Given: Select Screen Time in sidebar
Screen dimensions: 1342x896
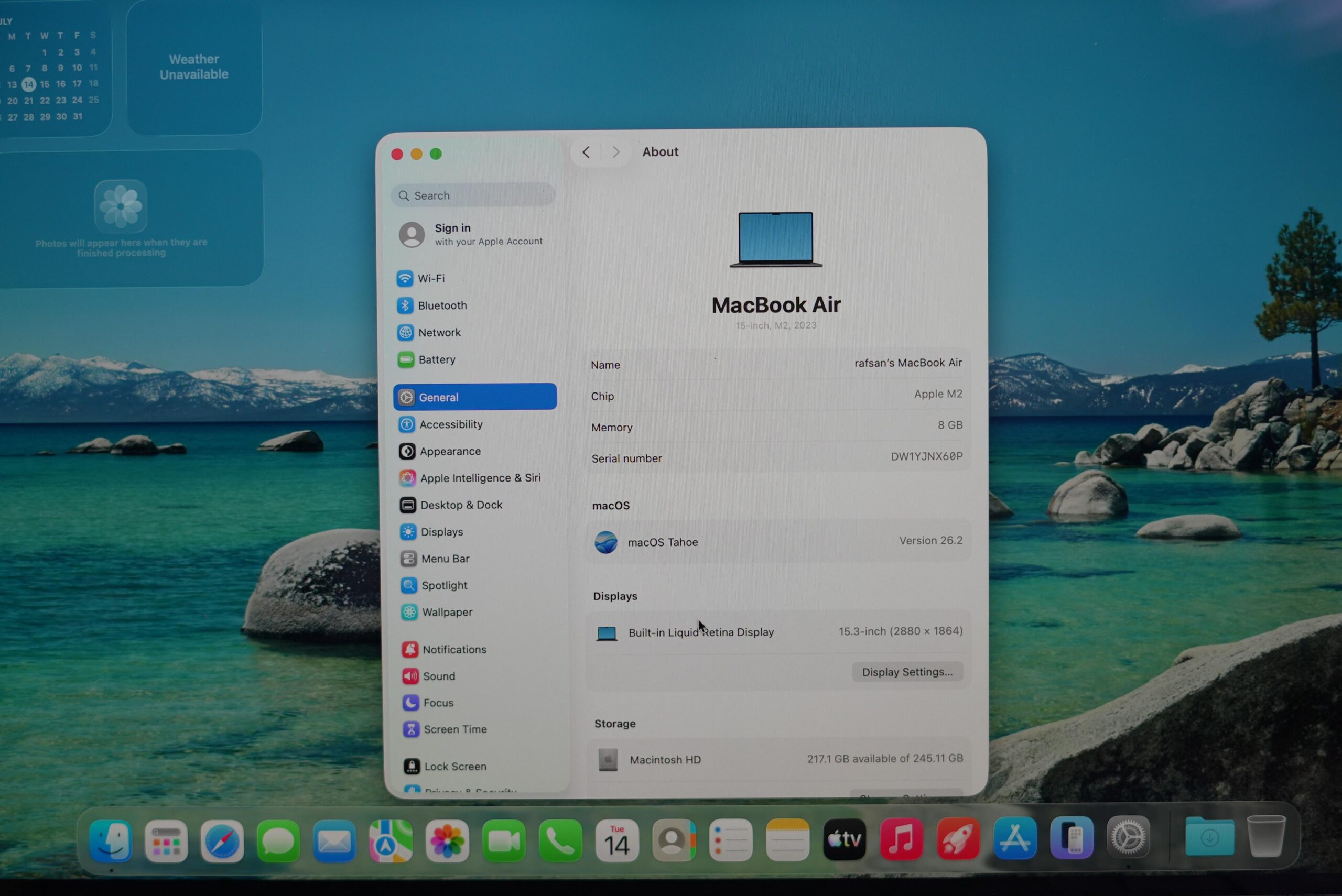Looking at the screenshot, I should point(480,729).
